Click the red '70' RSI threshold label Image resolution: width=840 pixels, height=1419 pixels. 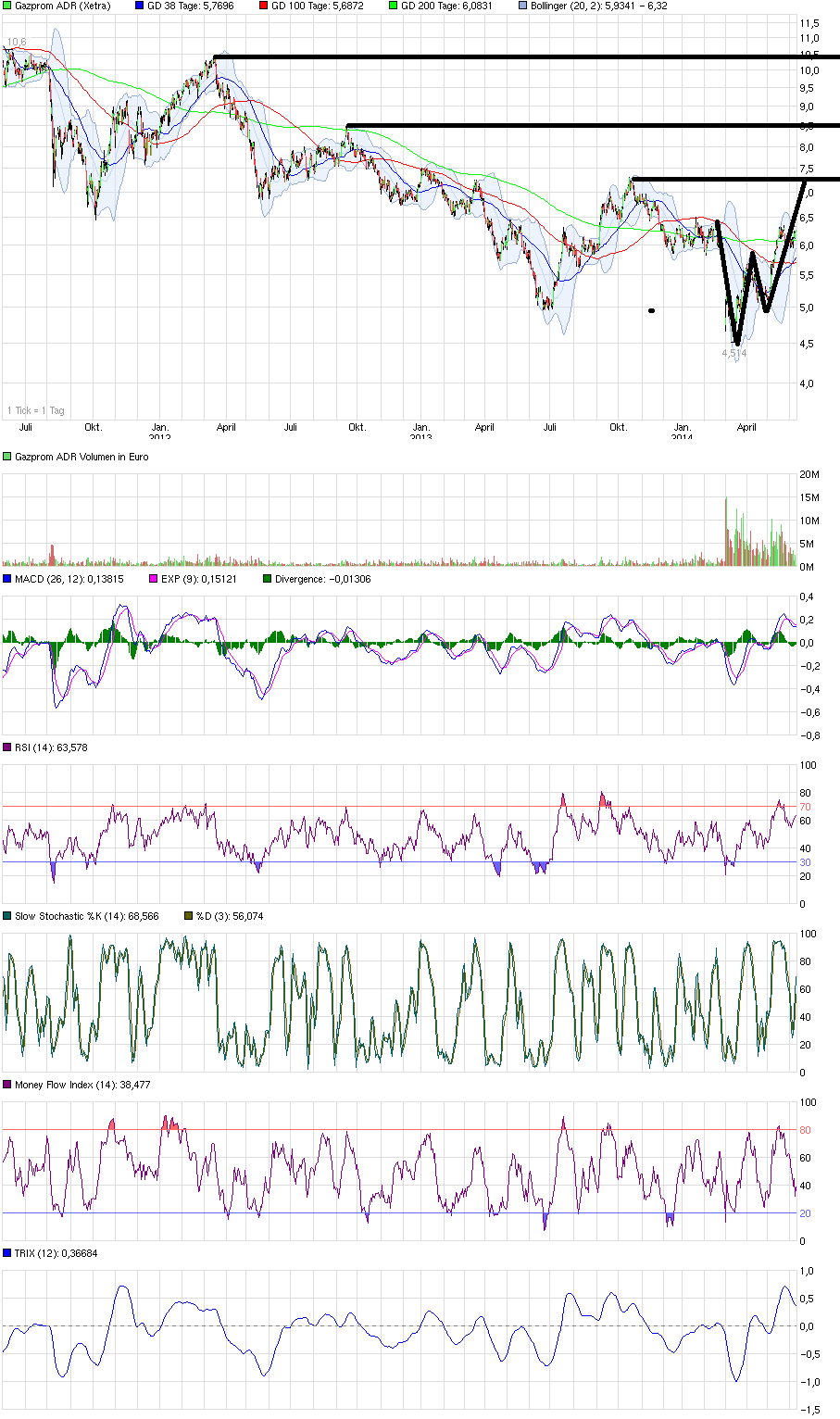[806, 807]
